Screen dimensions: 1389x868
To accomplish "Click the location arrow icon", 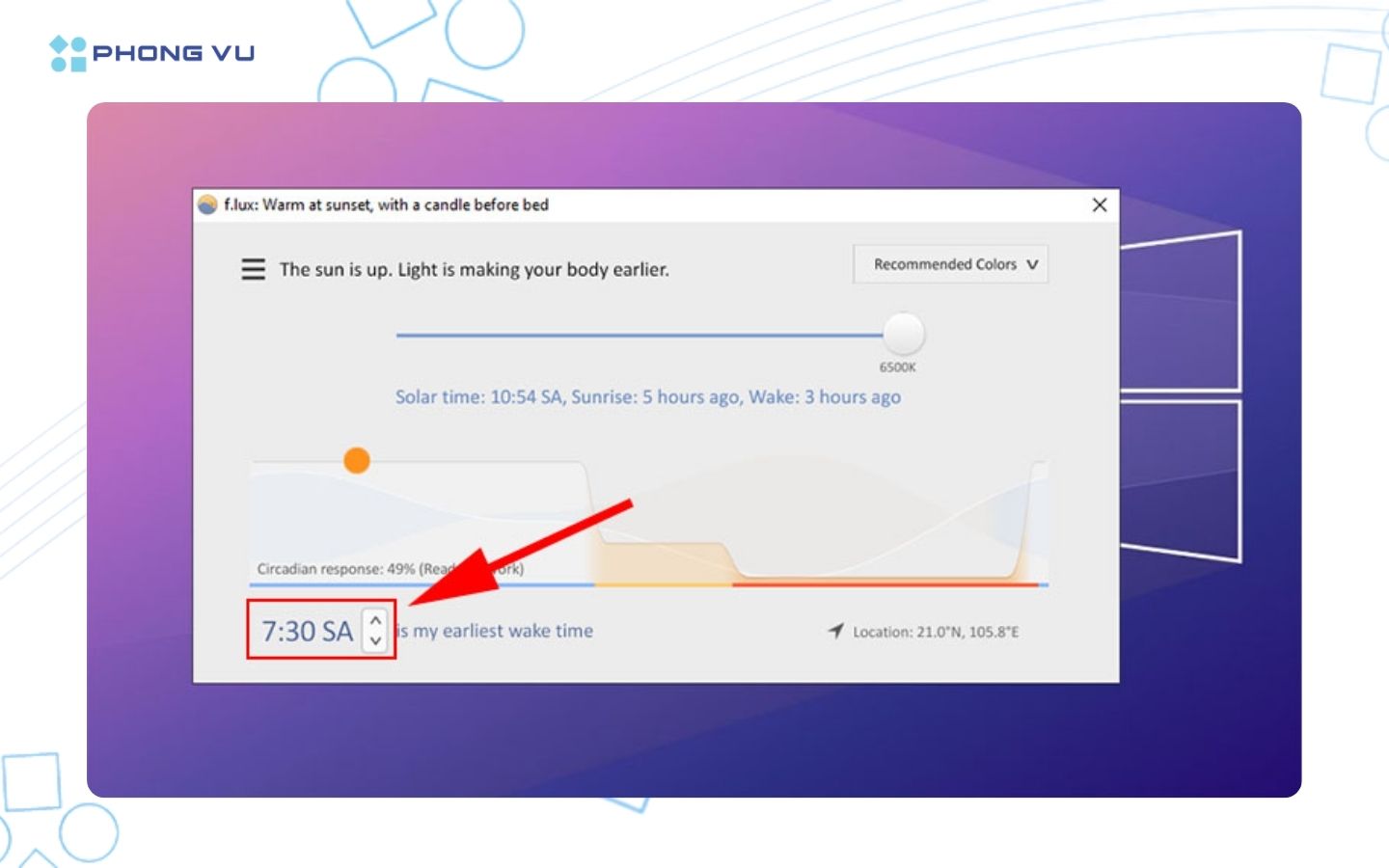I will tap(835, 631).
